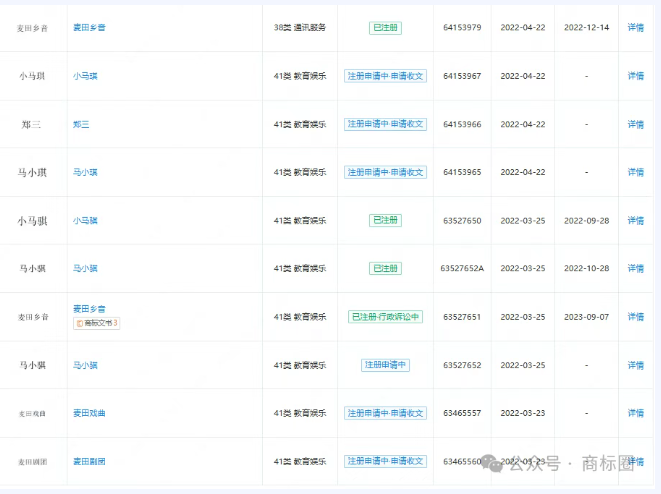Open the 小马琪 trademark name link
The width and height of the screenshot is (661, 494).
(x=85, y=76)
